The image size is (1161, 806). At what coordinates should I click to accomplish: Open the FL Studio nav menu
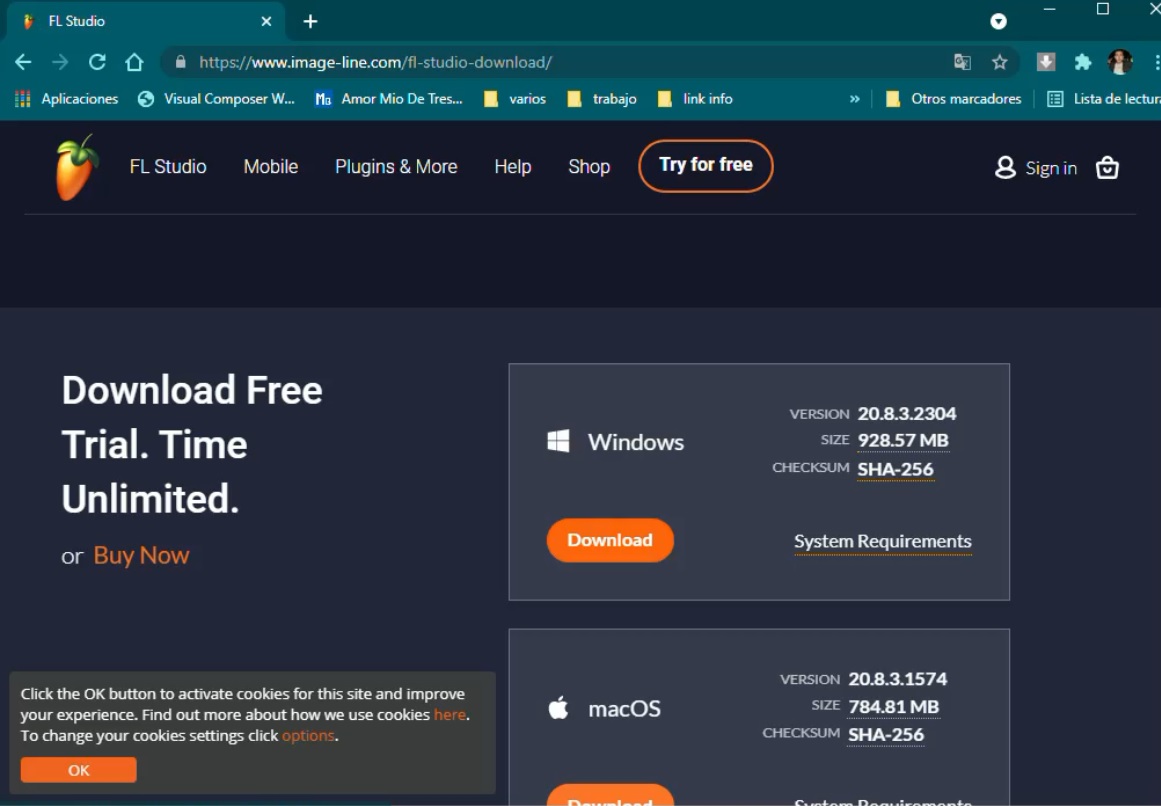click(168, 167)
